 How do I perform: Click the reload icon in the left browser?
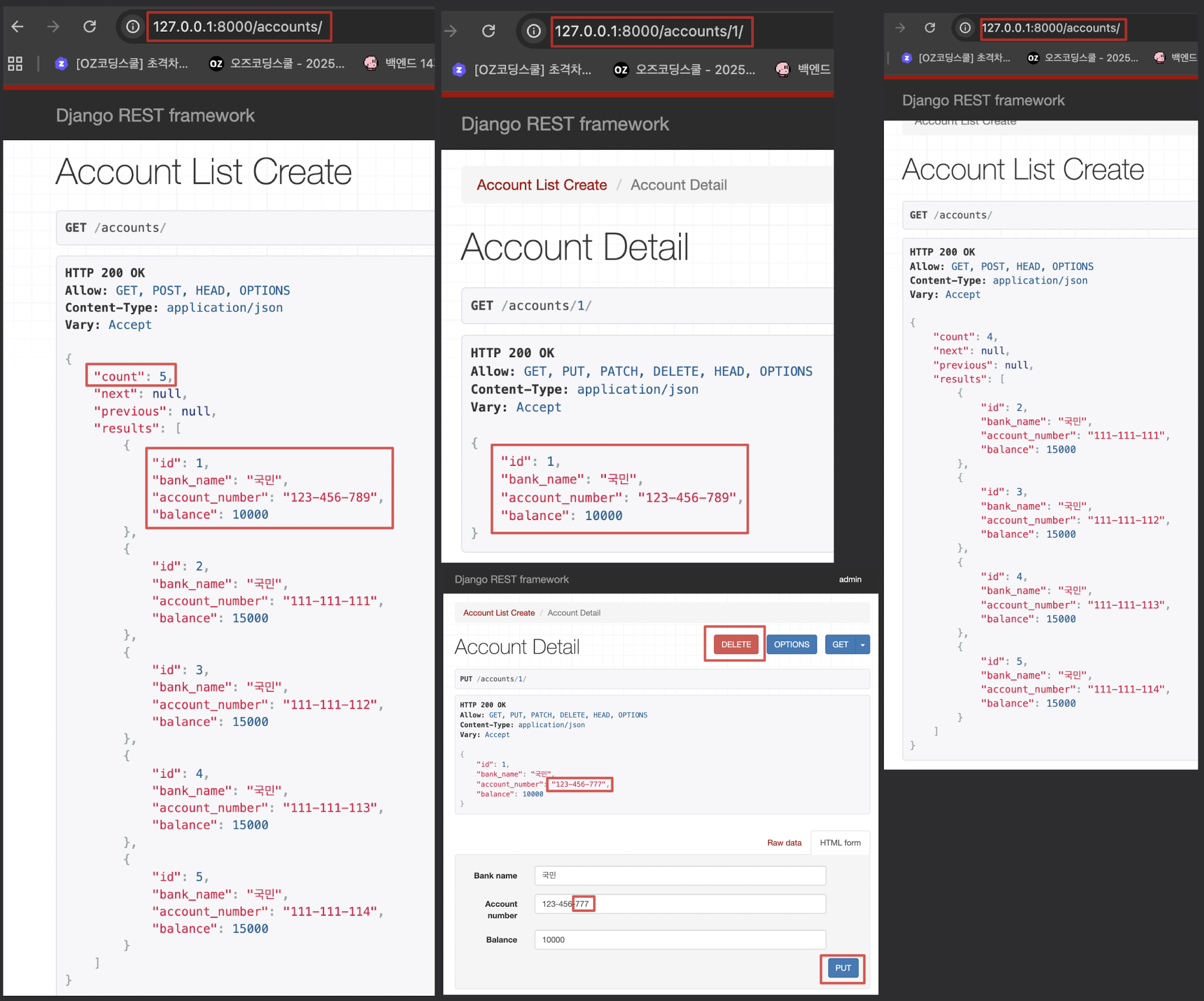point(89,26)
